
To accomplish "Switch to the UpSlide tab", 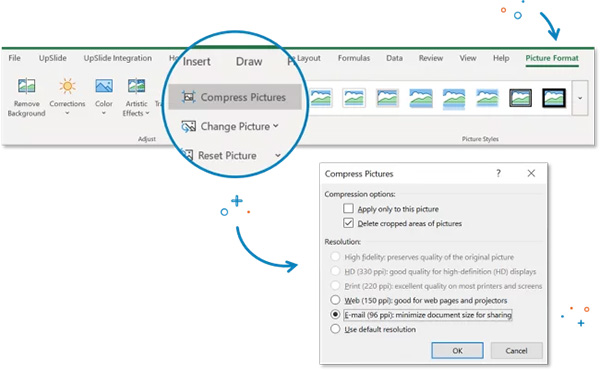I will (x=52, y=58).
